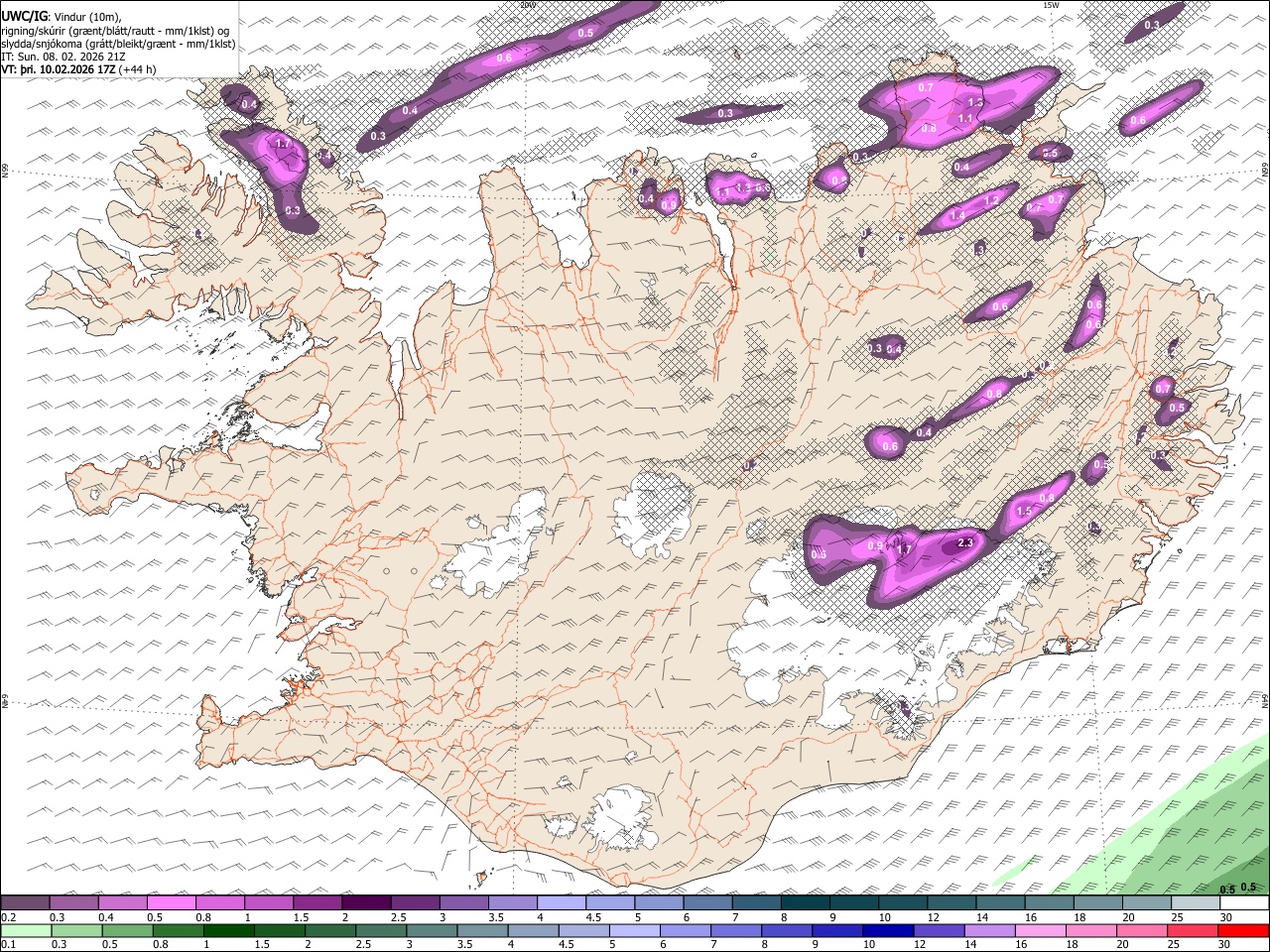Click the bright pink snow swatch between 0.5 and 0.8

tap(172, 903)
